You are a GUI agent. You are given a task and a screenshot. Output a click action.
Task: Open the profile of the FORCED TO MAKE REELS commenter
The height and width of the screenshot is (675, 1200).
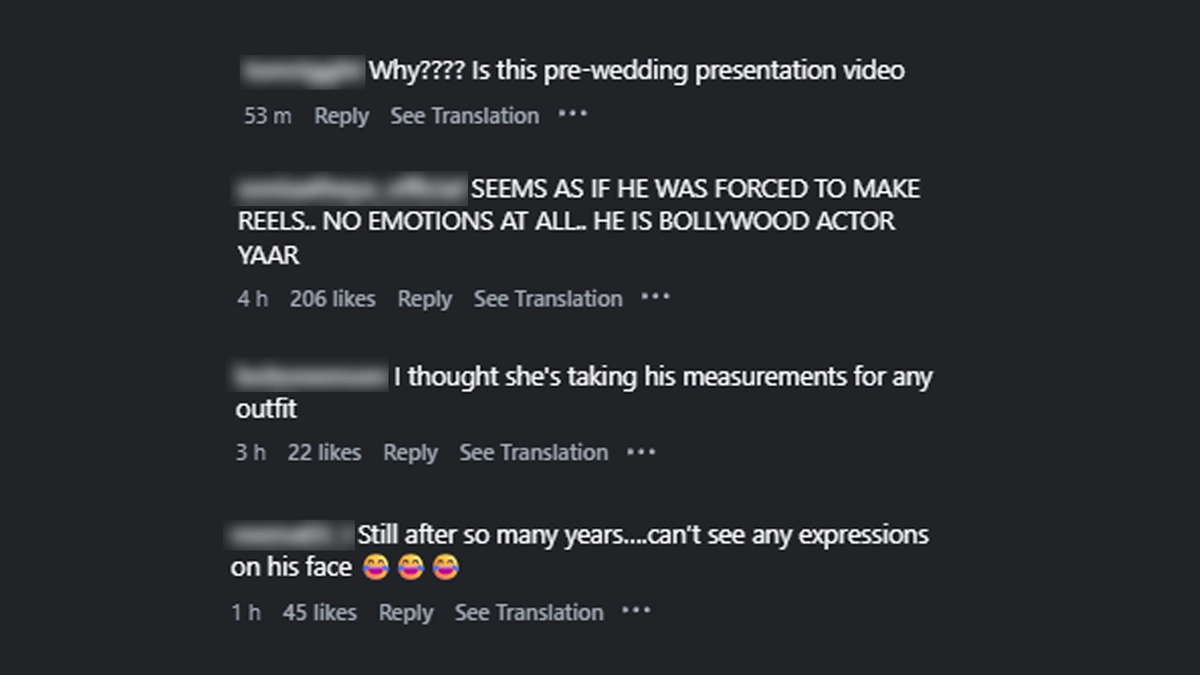350,189
